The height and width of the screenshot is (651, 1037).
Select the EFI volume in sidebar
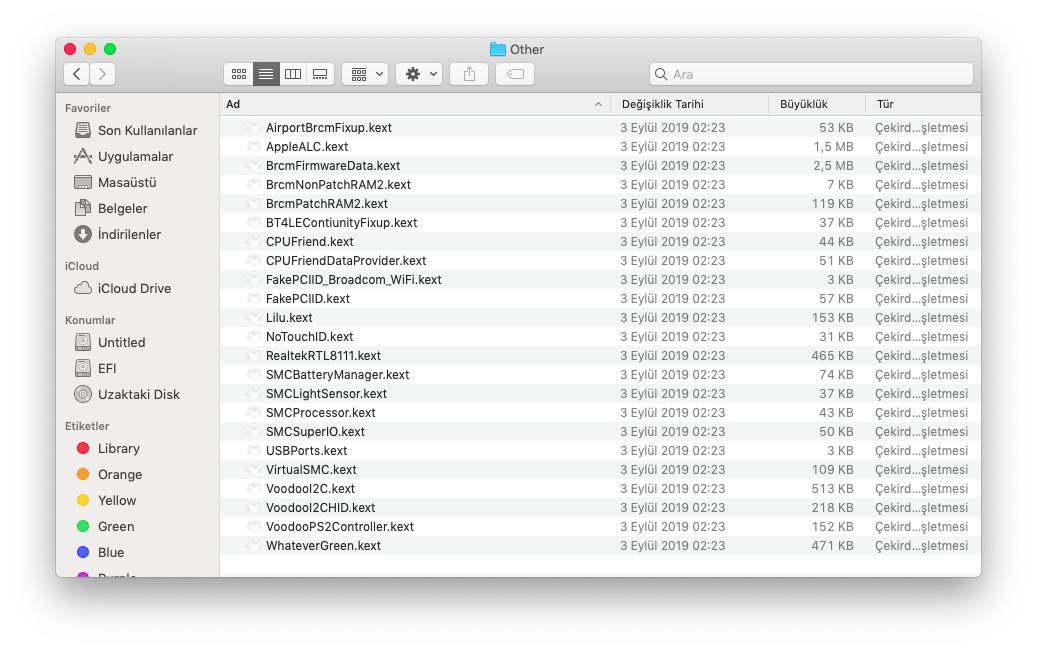tap(107, 368)
